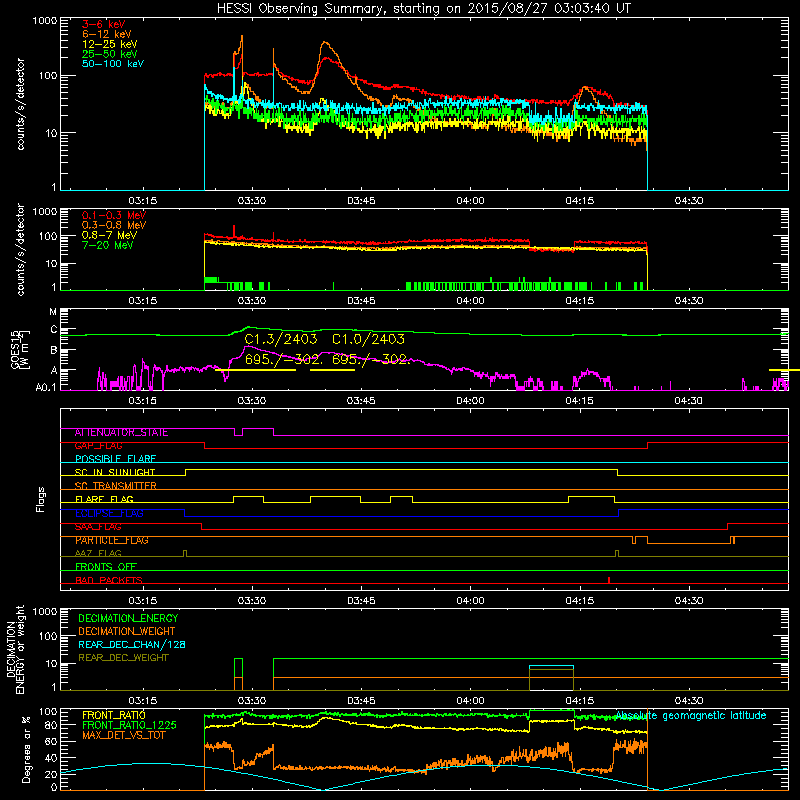Click the 7-20 MeV legend entry
The image size is (800, 800).
[108, 245]
